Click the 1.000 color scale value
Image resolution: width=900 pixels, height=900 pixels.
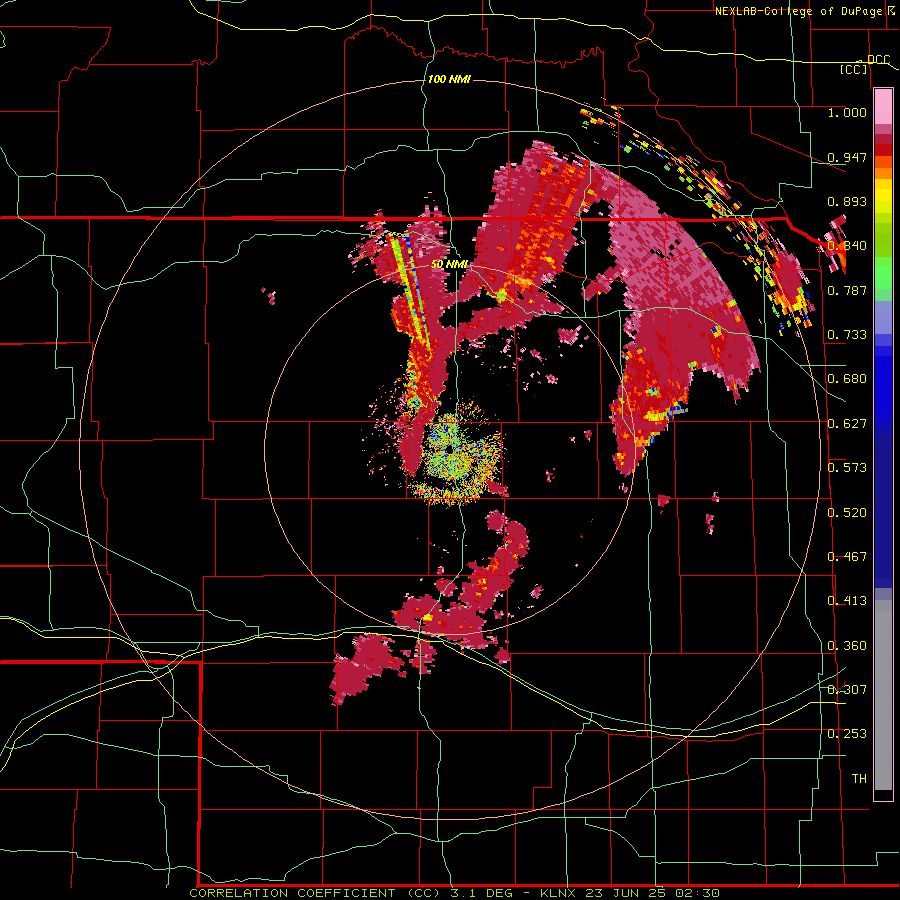pyautogui.click(x=847, y=112)
